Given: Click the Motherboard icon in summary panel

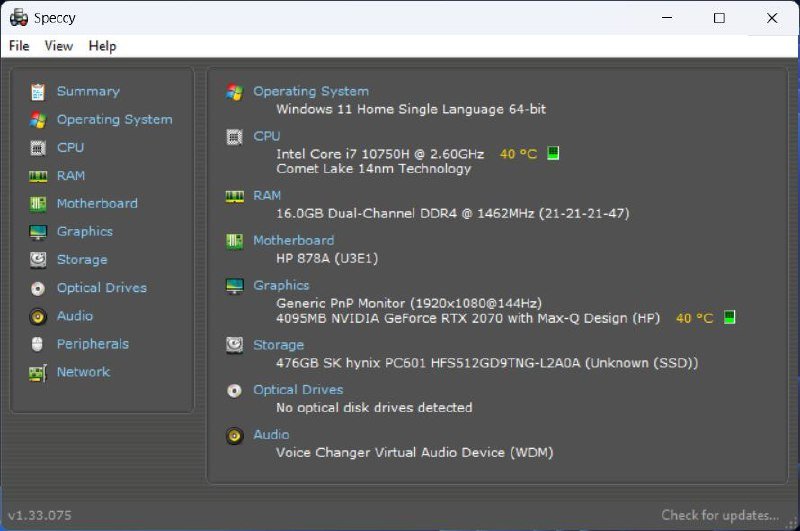Looking at the screenshot, I should pos(235,241).
